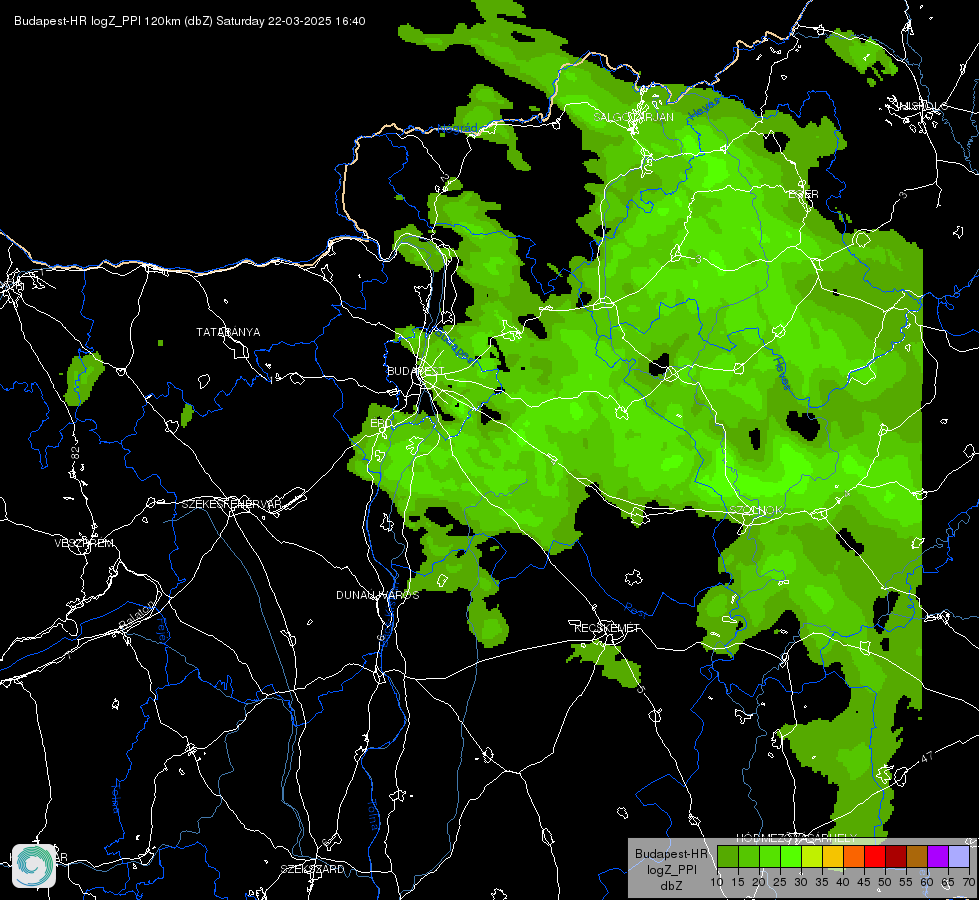979x900 pixels.
Task: Click the BUDAPEST city label
Action: coord(415,371)
